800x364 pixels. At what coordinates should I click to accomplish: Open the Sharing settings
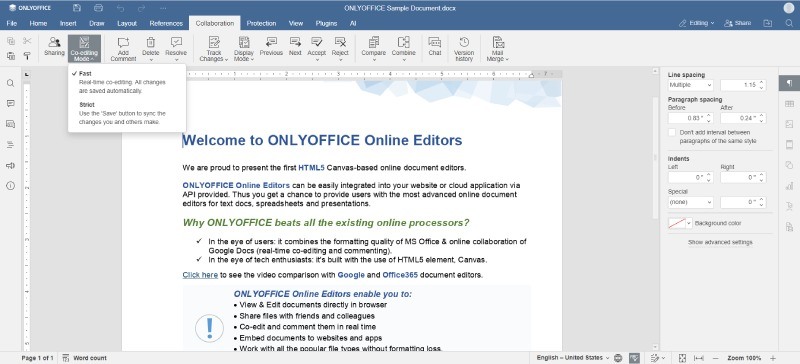[54, 46]
